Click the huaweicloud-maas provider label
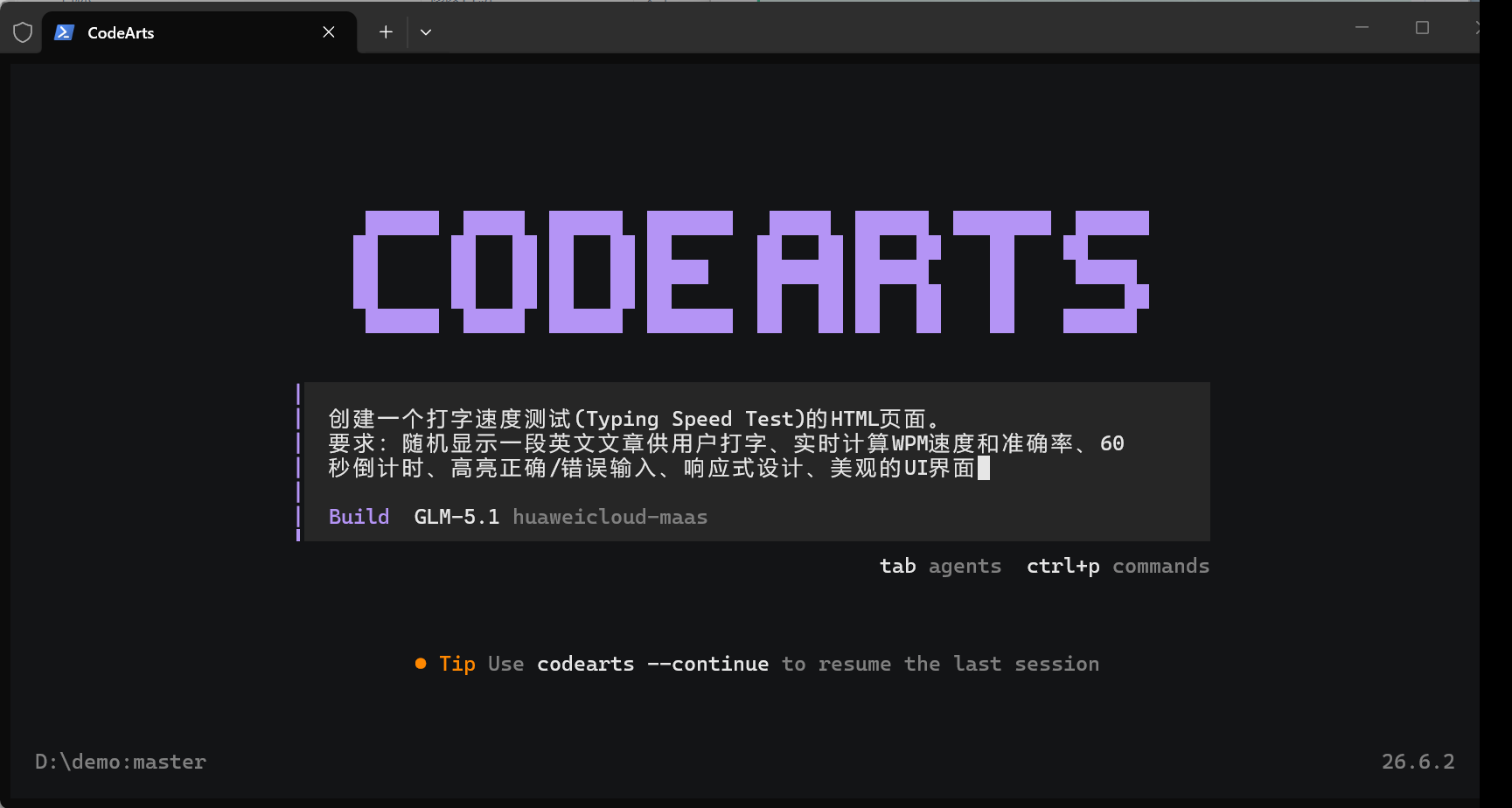The image size is (1512, 808). (x=610, y=517)
